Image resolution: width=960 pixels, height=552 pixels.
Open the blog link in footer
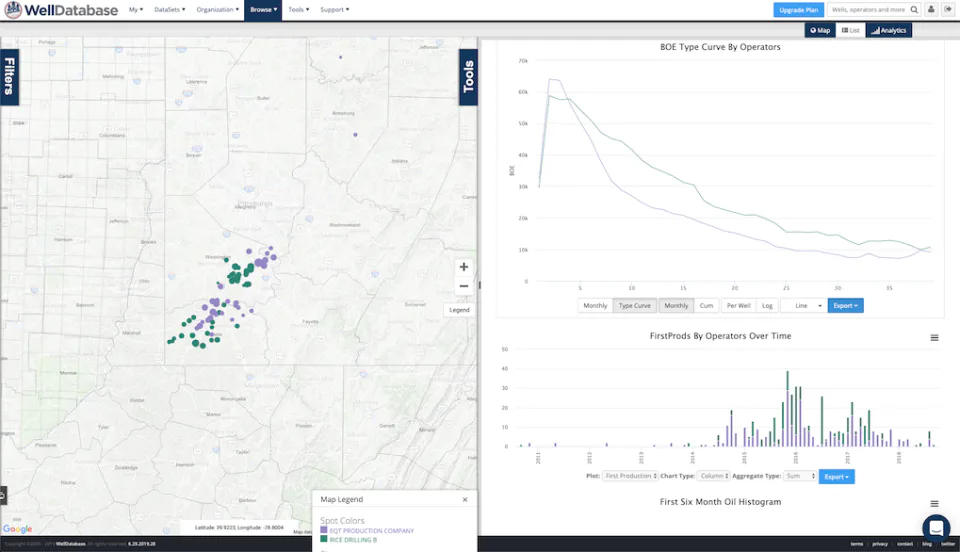click(x=927, y=544)
